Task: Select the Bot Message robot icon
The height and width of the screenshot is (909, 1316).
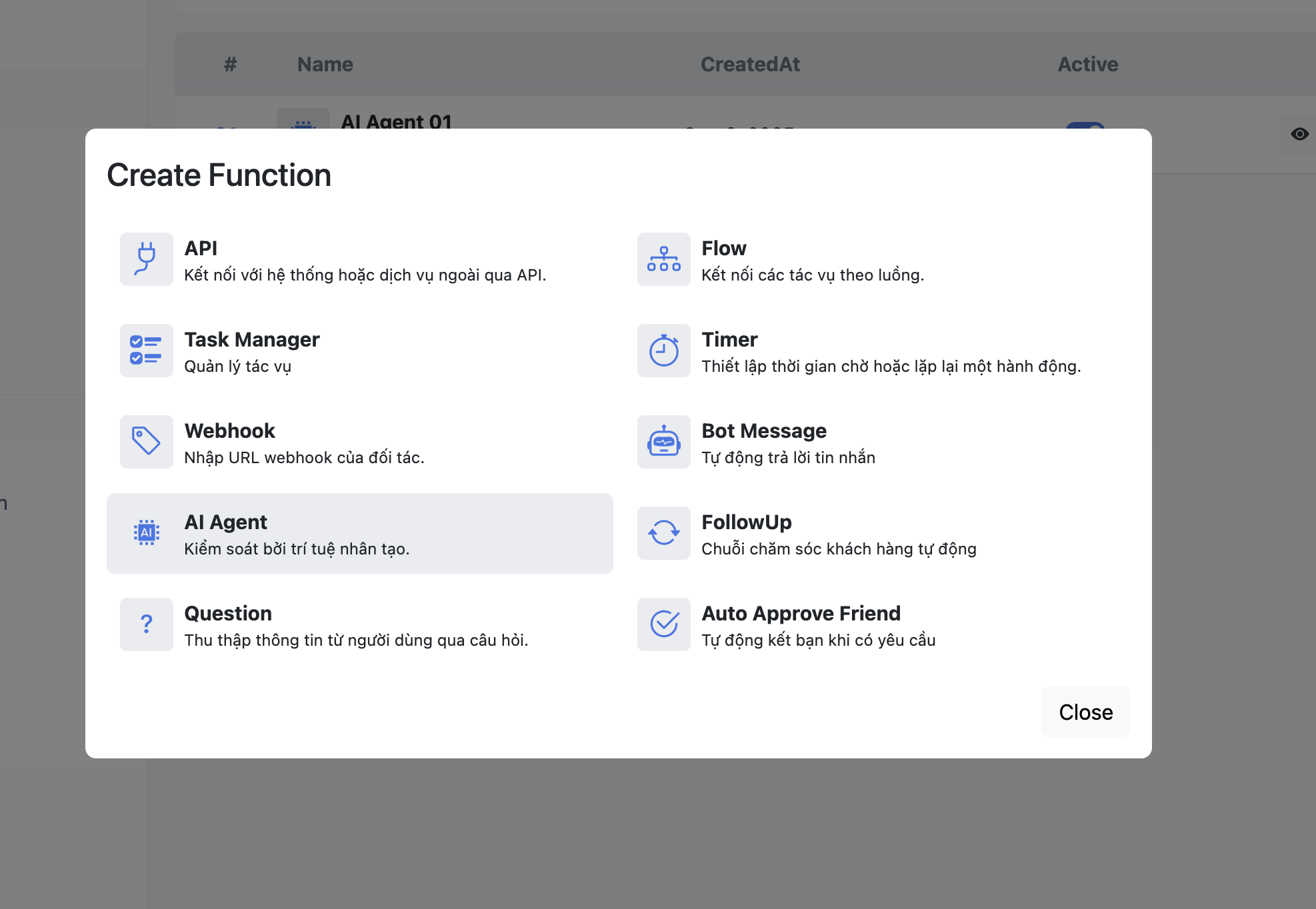Action: [663, 442]
